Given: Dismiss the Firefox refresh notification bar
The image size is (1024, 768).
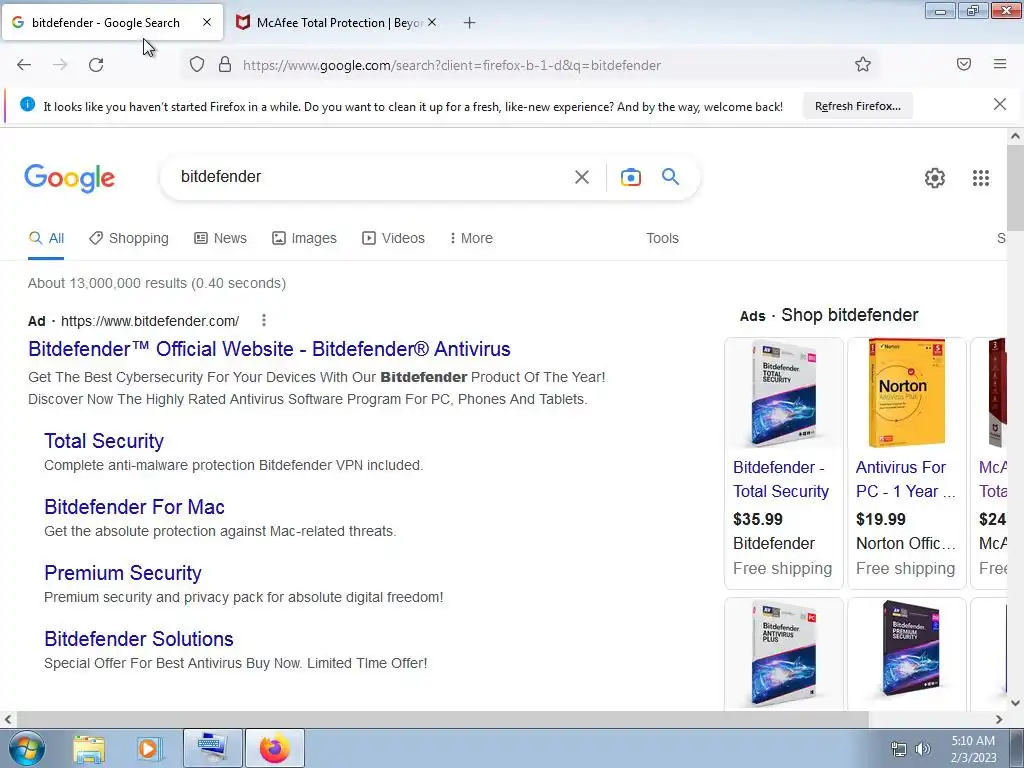Looking at the screenshot, I should coord(999,104).
